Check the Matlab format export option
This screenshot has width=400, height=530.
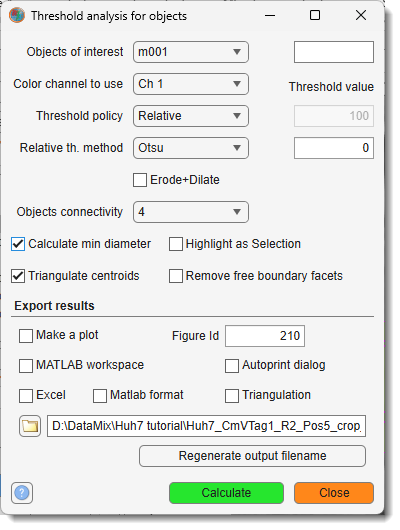100,396
